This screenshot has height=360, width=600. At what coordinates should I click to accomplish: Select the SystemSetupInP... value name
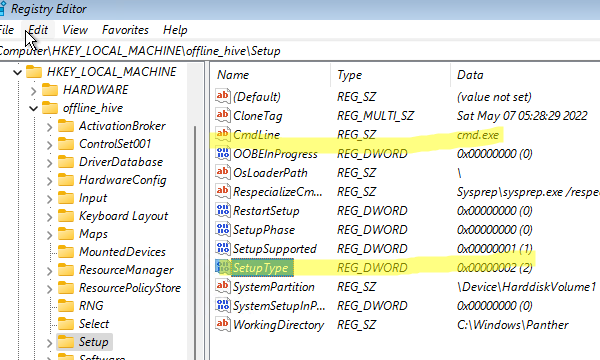tap(279, 306)
